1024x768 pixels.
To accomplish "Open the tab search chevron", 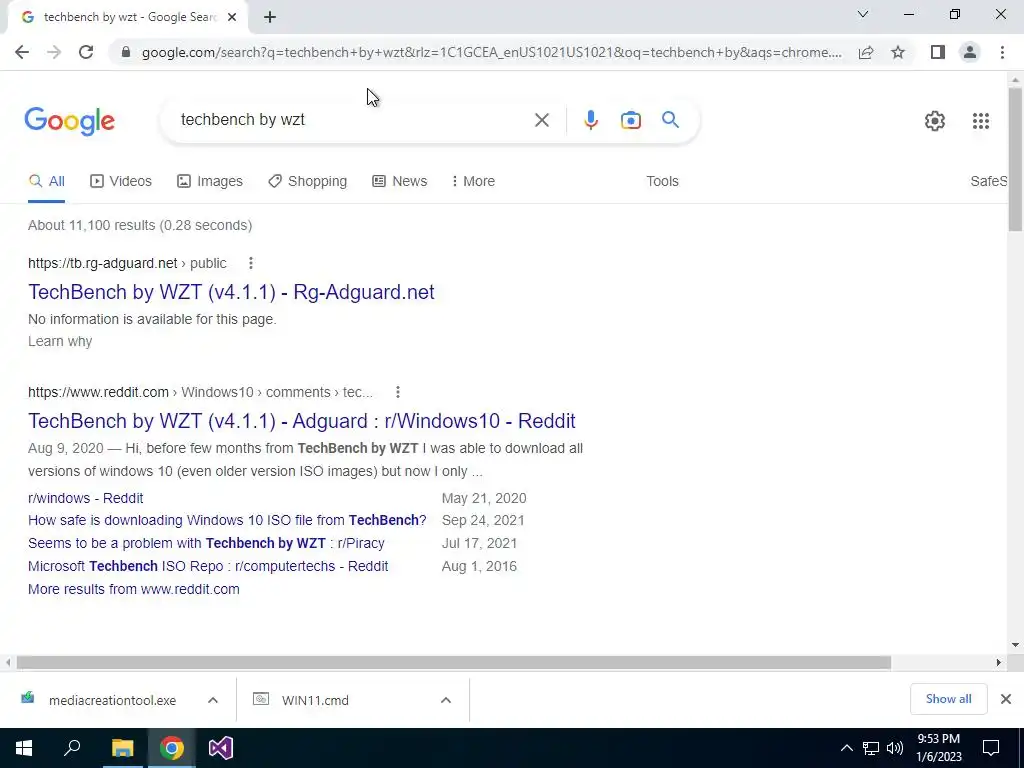I will pyautogui.click(x=863, y=14).
